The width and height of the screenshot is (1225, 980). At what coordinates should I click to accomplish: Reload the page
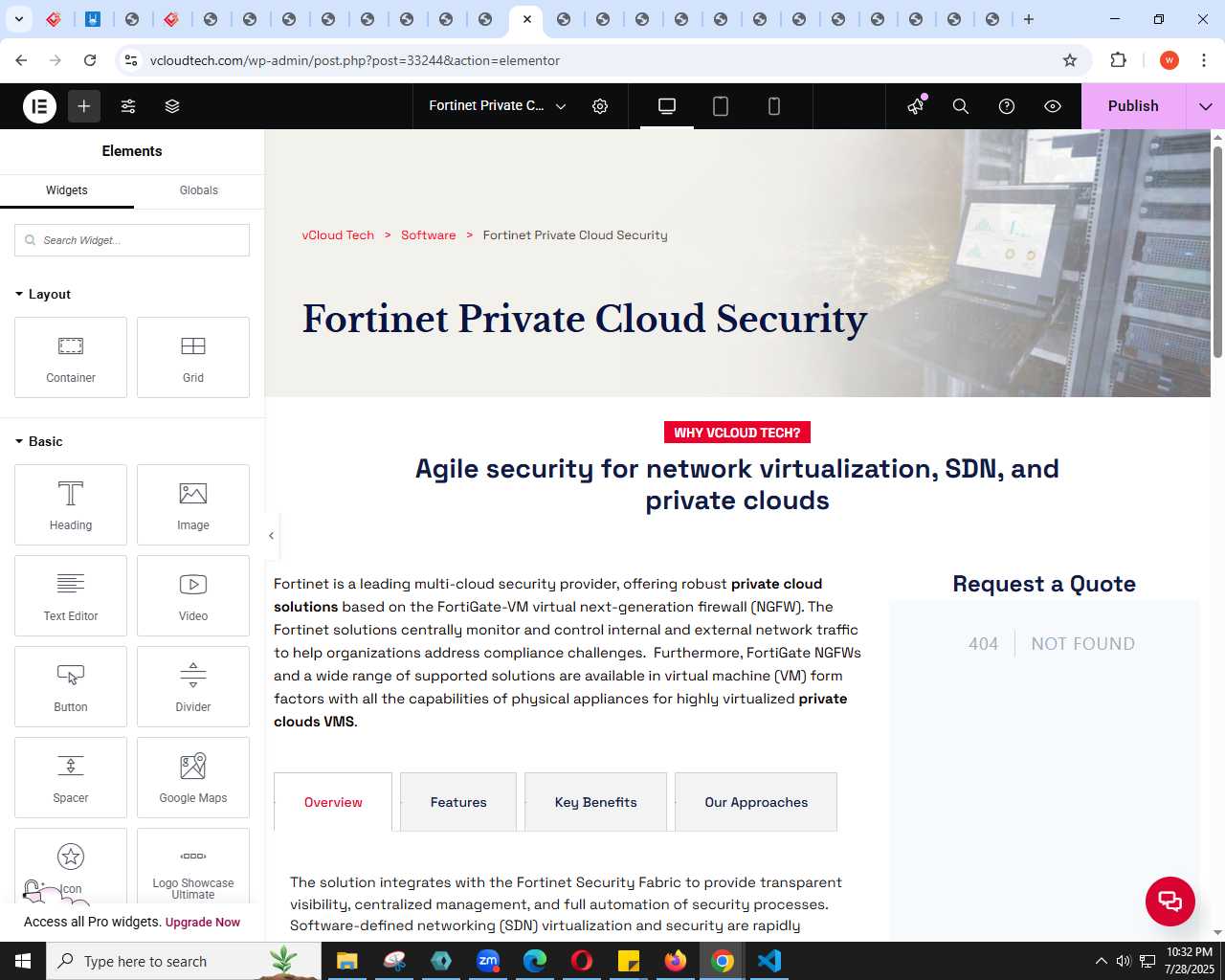(90, 60)
